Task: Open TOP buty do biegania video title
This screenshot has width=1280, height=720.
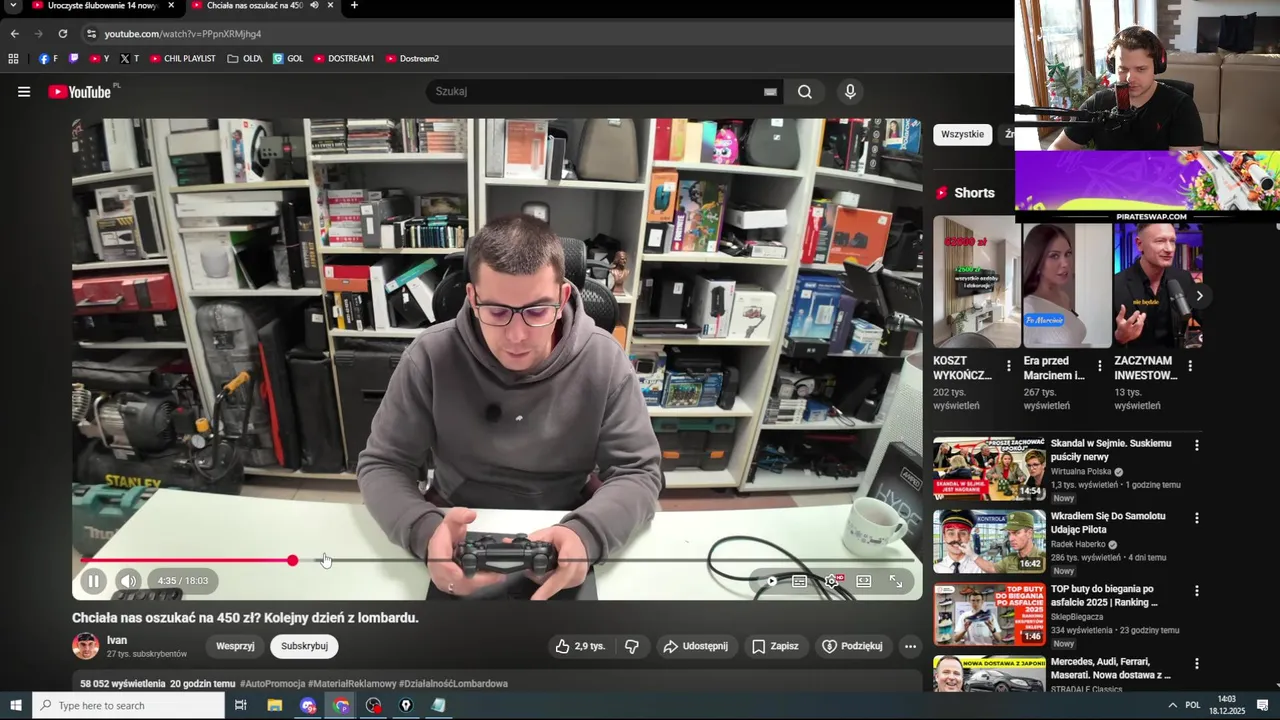Action: tap(1104, 596)
